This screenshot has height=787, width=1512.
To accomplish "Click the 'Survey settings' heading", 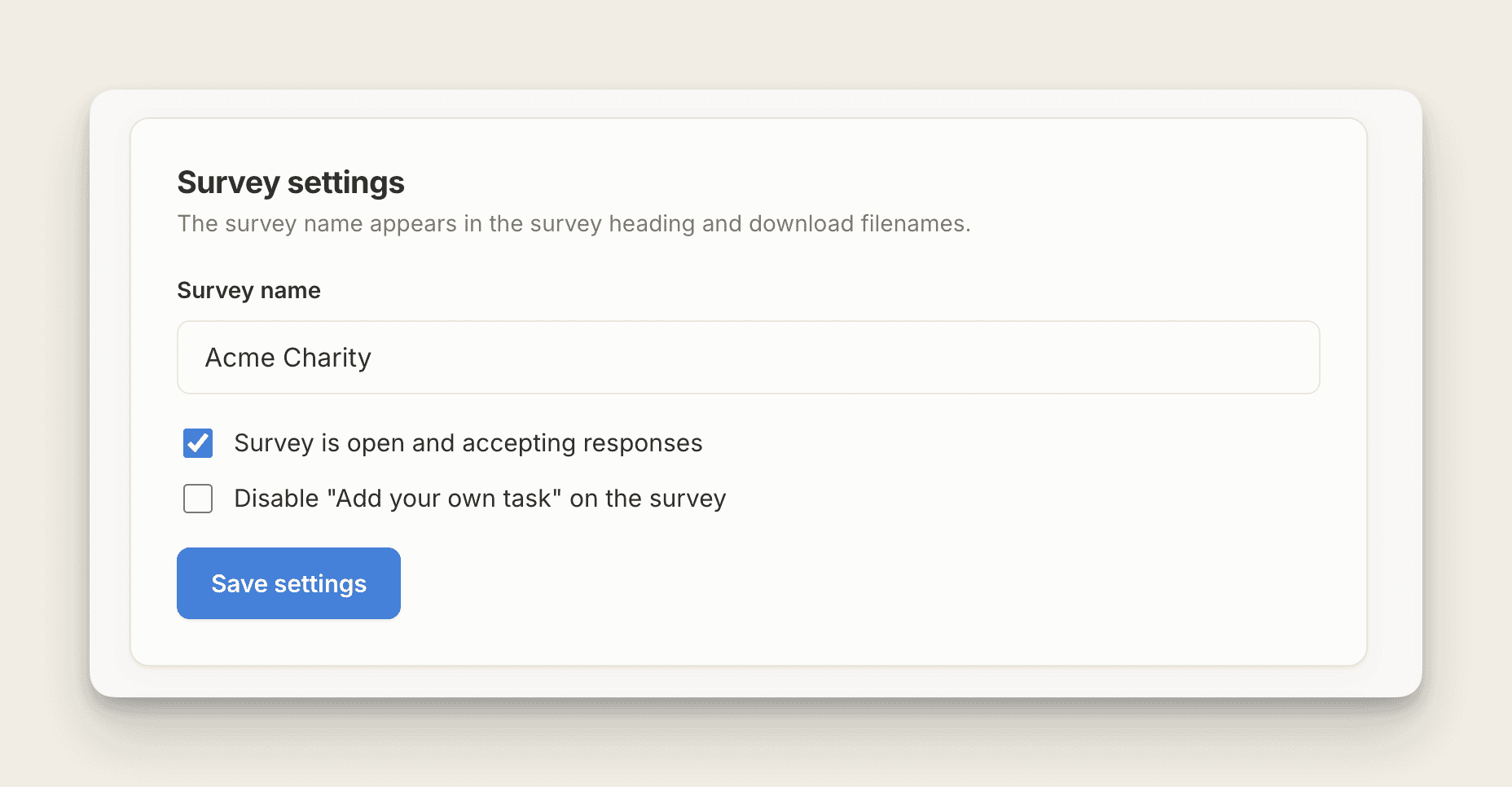I will 291,182.
